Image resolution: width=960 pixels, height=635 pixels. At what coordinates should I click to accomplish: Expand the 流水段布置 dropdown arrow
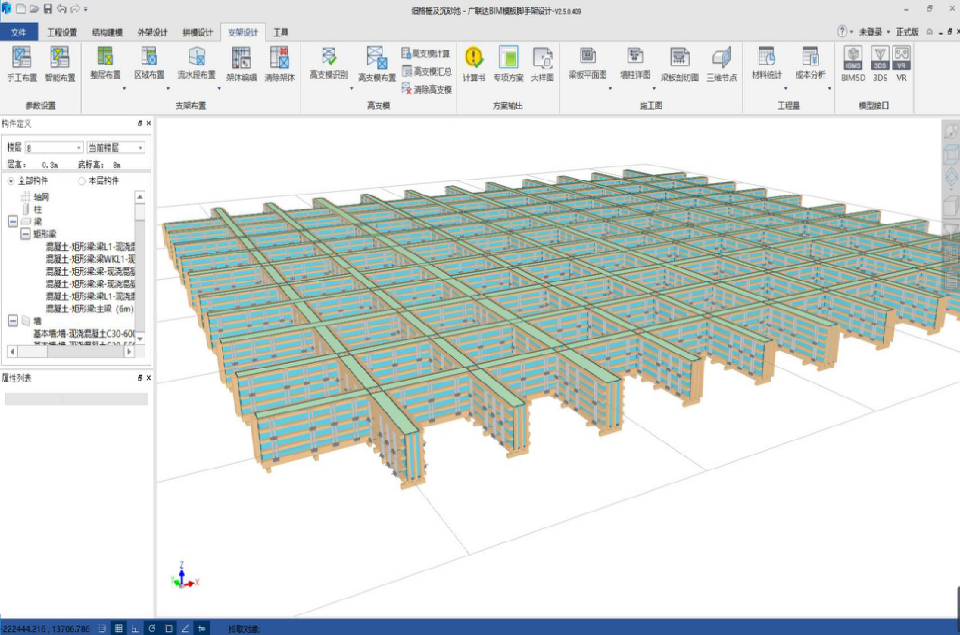point(219,89)
